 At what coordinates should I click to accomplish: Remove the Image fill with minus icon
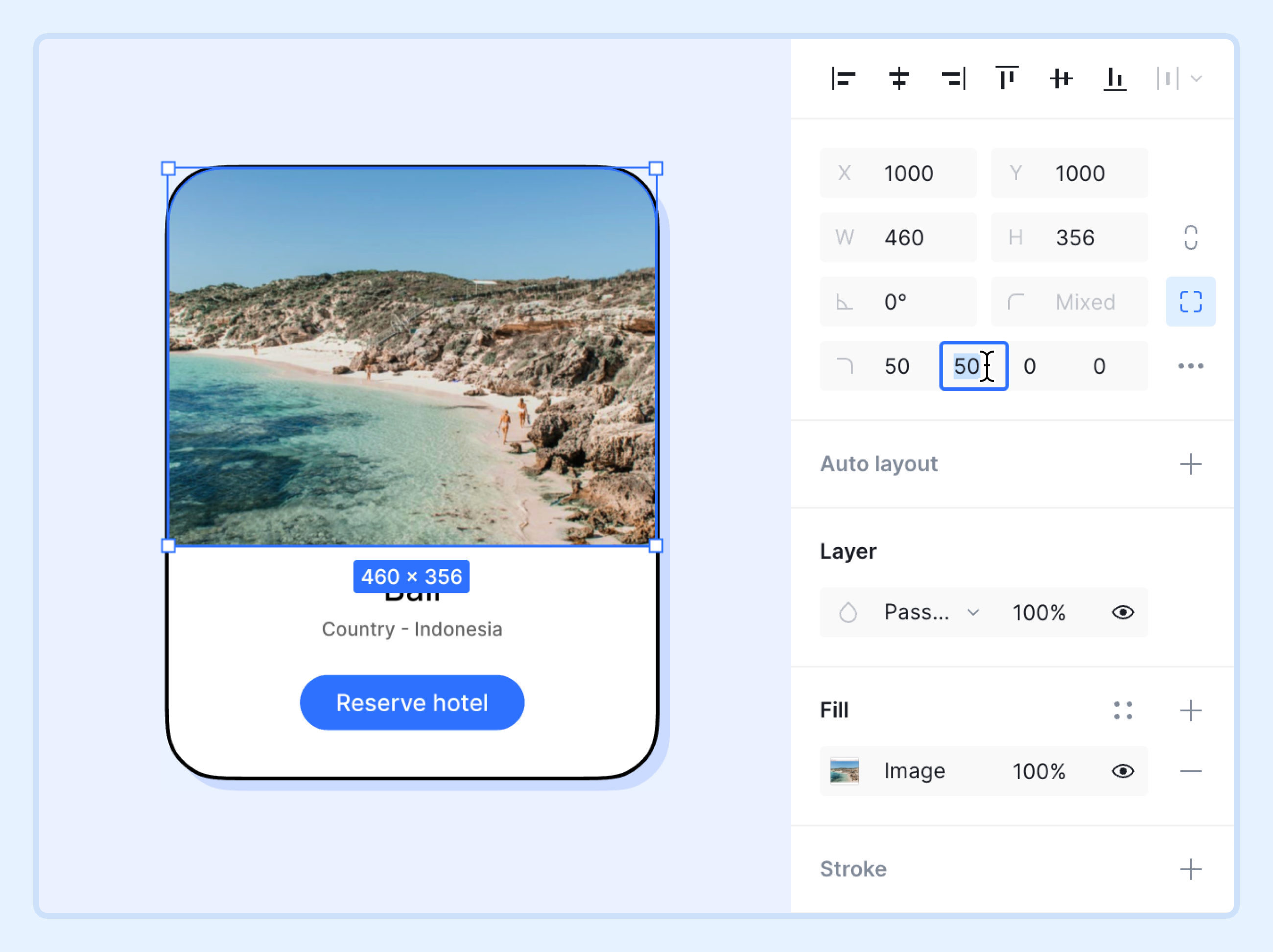[1191, 771]
